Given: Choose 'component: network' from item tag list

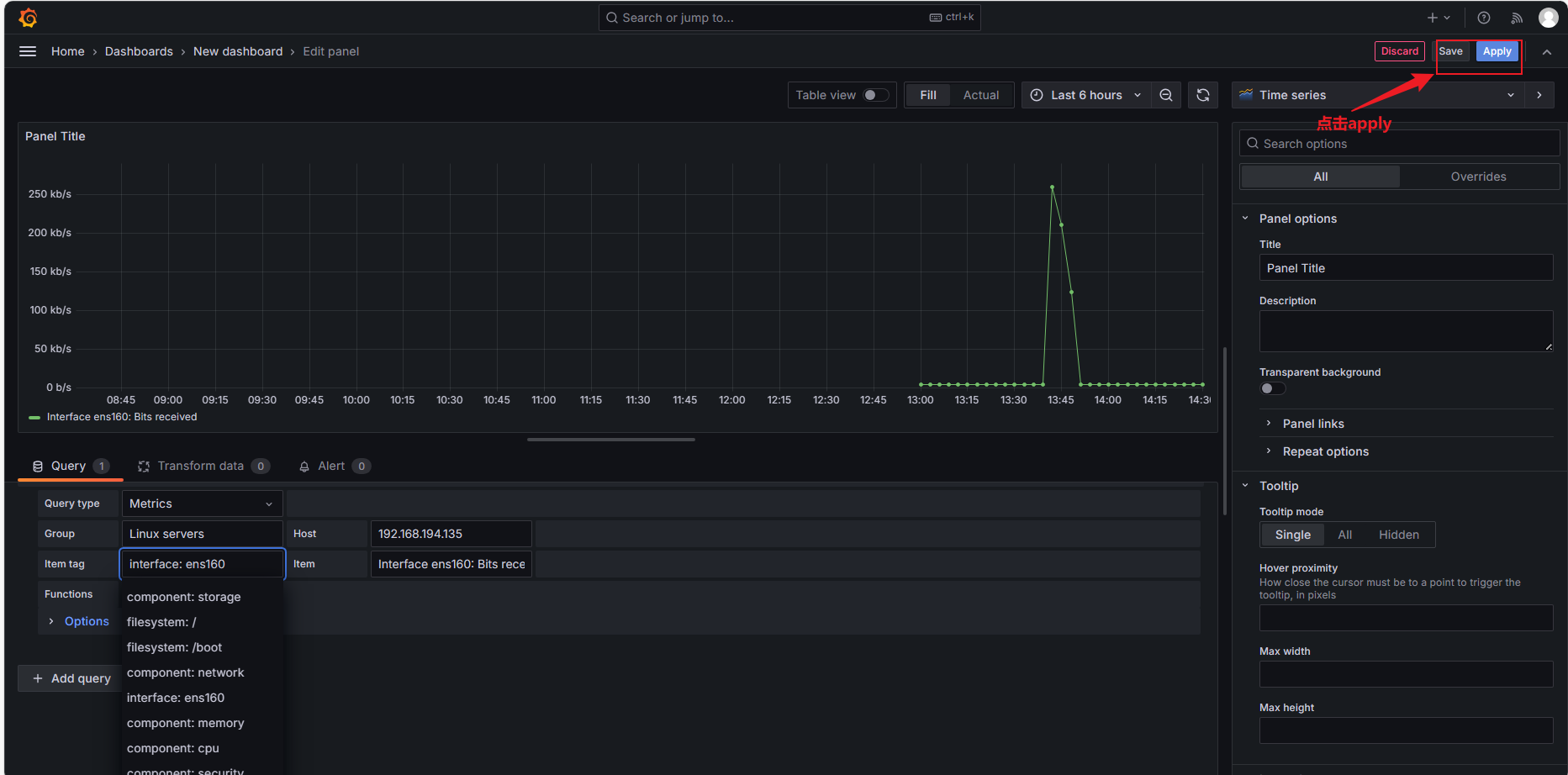Looking at the screenshot, I should 185,672.
